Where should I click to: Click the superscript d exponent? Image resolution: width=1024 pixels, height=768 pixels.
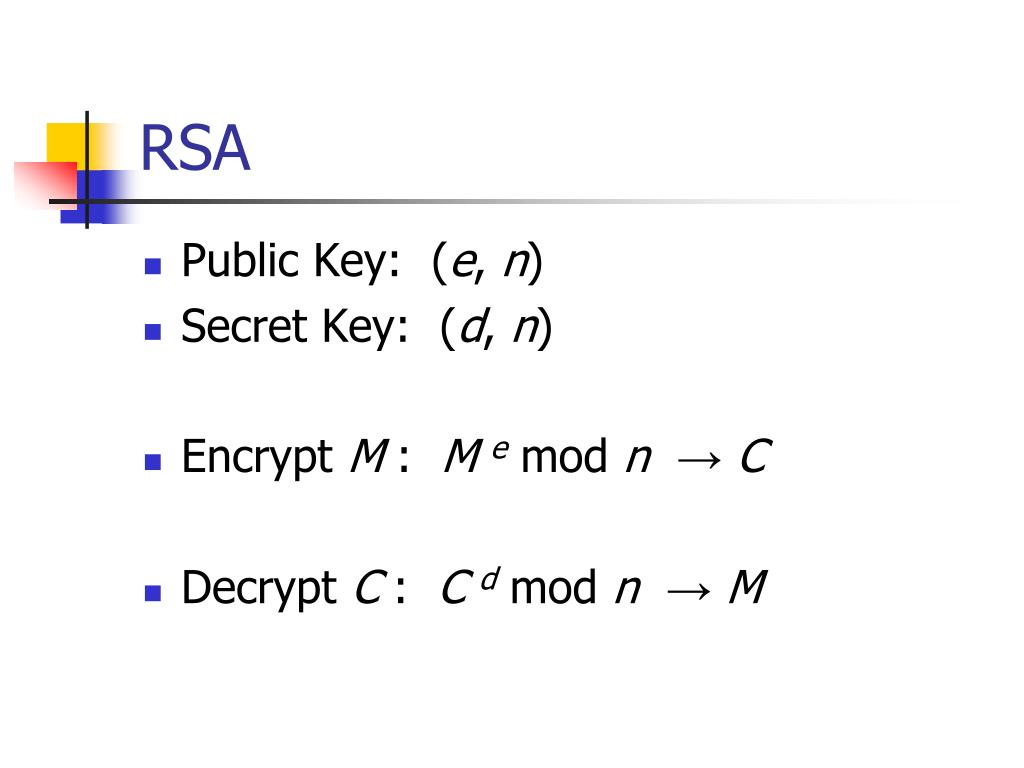491,578
